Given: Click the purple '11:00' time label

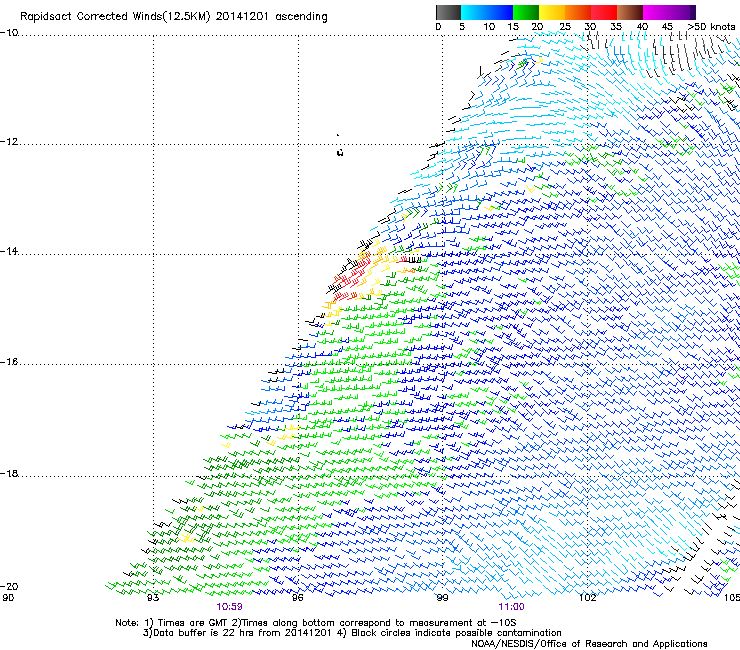Looking at the screenshot, I should [512, 607].
